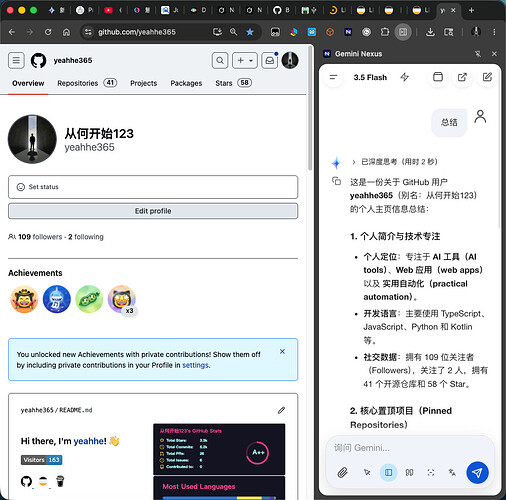The image size is (506, 500).
Task: Click the Starstruck x3 achievement badge
Action: click(122, 299)
